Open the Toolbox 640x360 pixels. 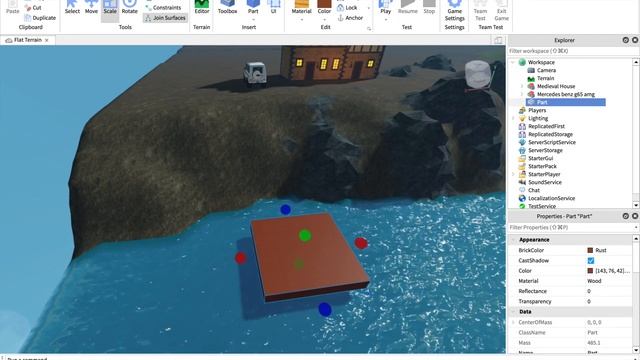(227, 7)
